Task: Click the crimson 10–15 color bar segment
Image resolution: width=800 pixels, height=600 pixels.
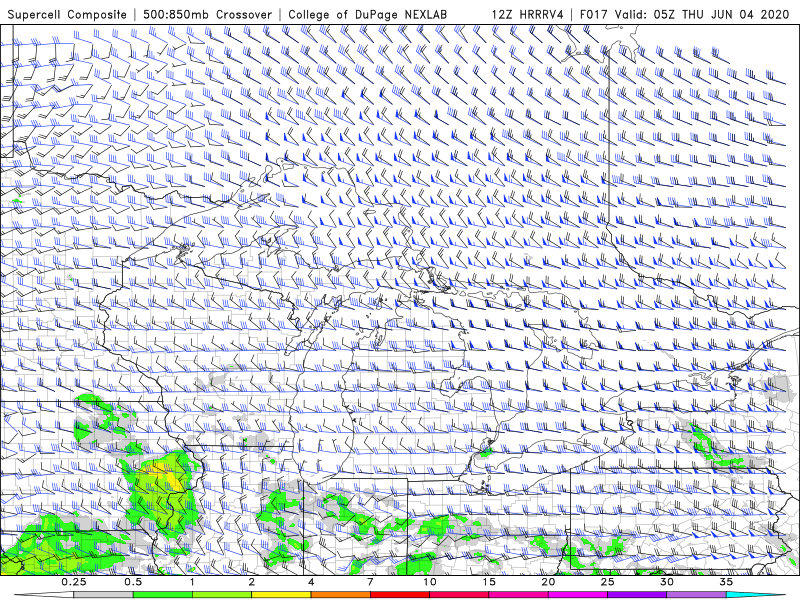Action: [459, 595]
